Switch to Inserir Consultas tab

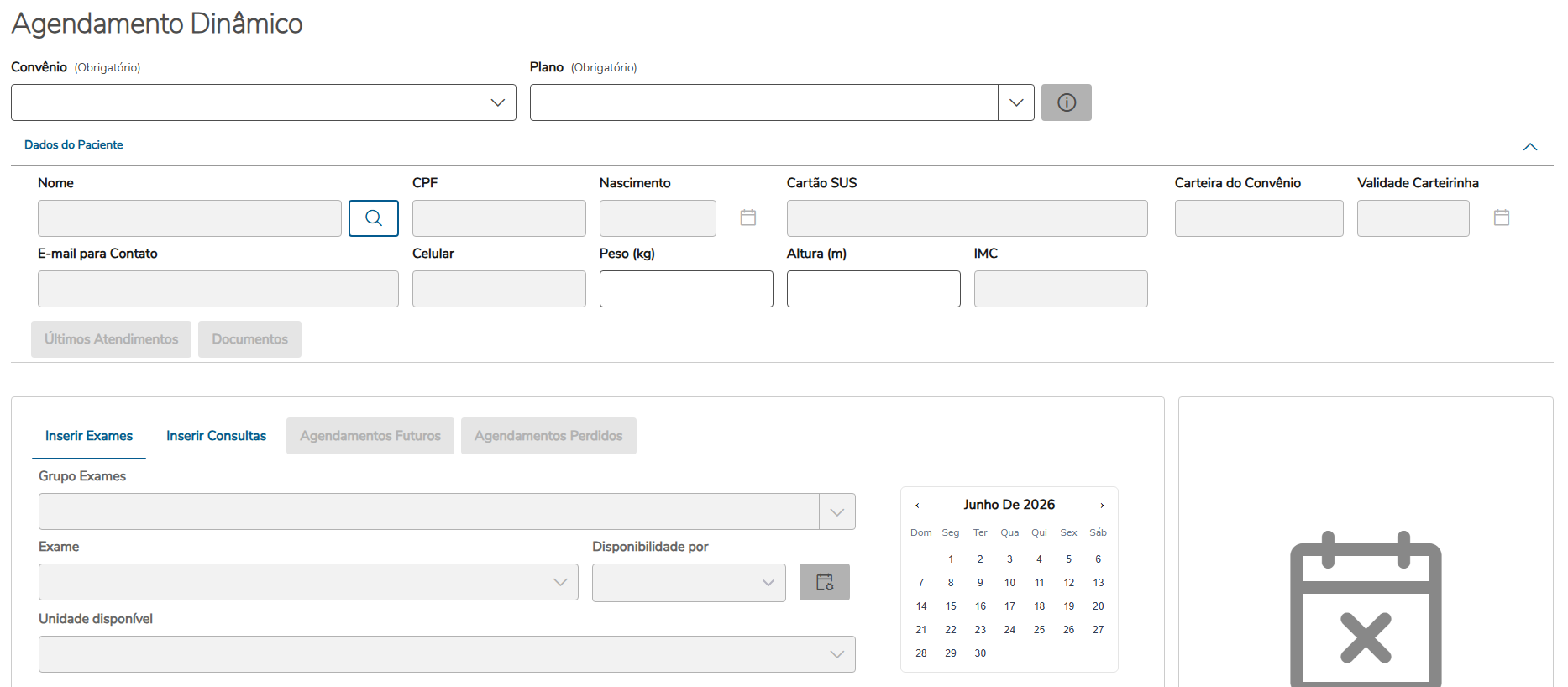(216, 436)
